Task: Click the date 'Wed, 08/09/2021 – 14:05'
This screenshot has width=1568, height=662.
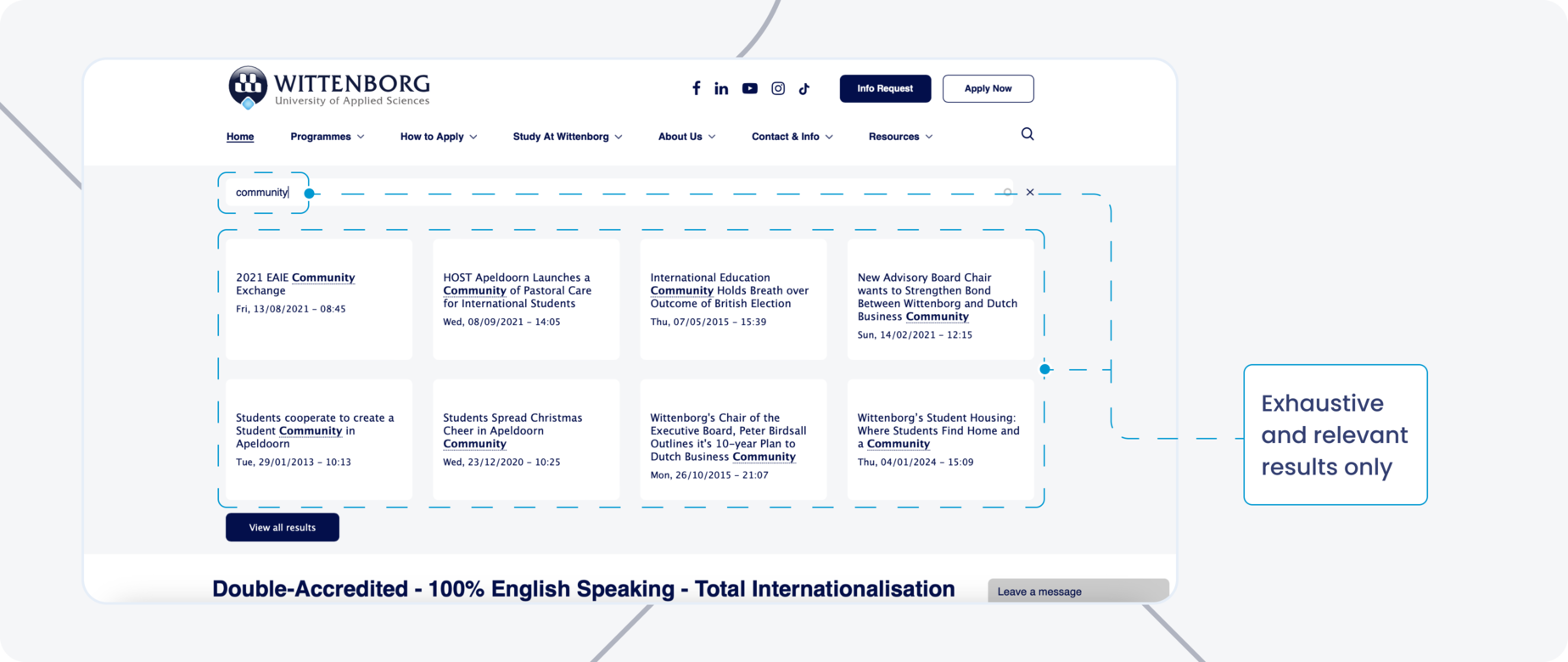Action: coord(501,322)
